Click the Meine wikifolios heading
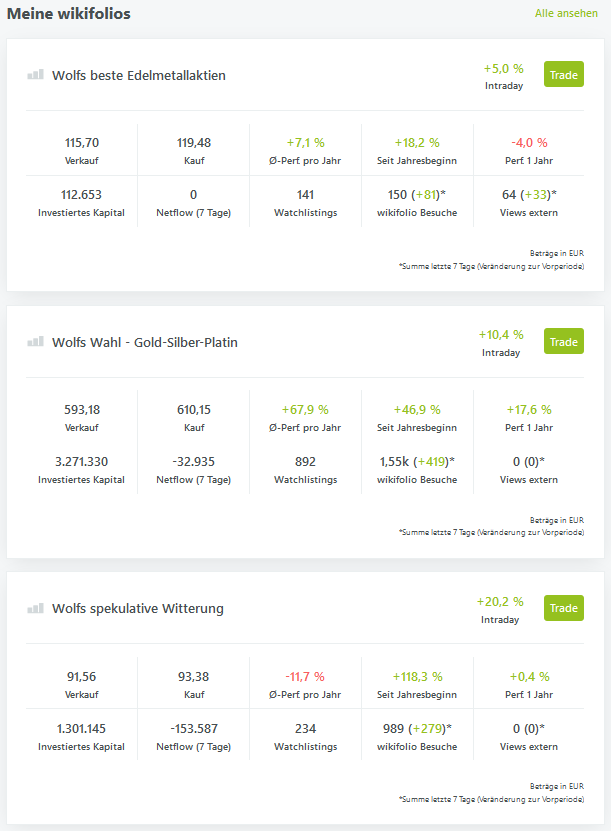 tap(69, 14)
